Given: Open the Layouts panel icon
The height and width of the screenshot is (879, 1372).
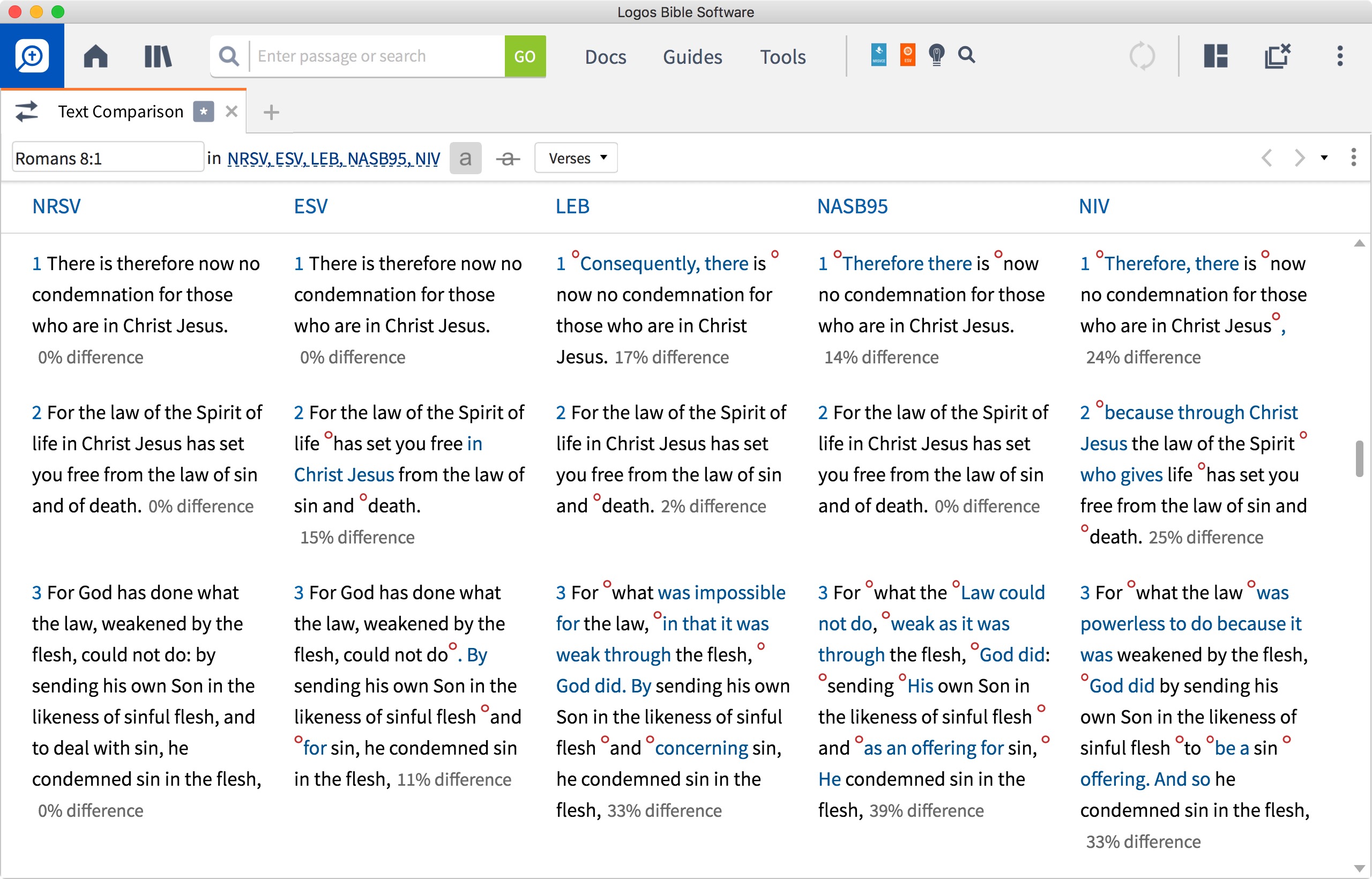Looking at the screenshot, I should click(x=1216, y=56).
